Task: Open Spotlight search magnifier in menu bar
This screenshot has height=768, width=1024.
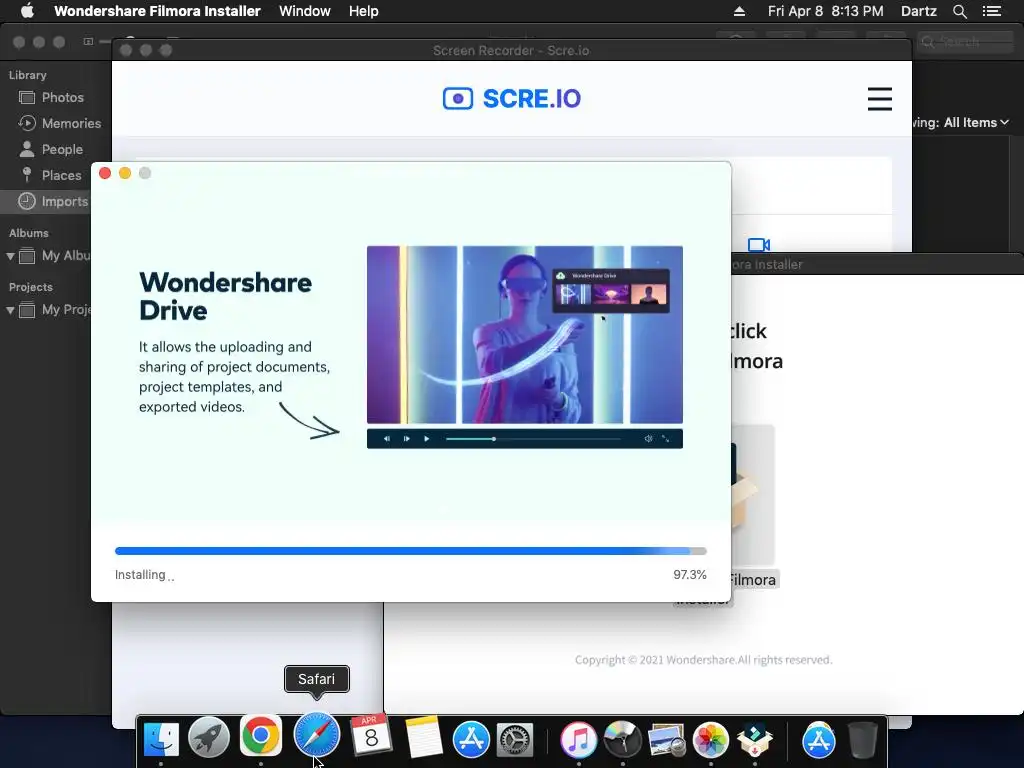Action: [x=959, y=11]
